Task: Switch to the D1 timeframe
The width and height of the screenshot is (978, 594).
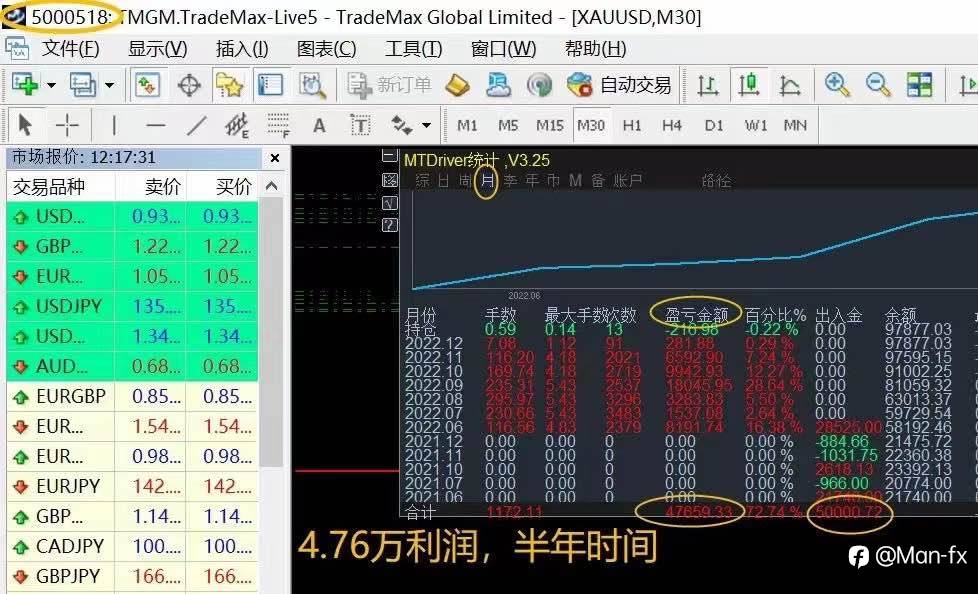Action: coord(714,125)
